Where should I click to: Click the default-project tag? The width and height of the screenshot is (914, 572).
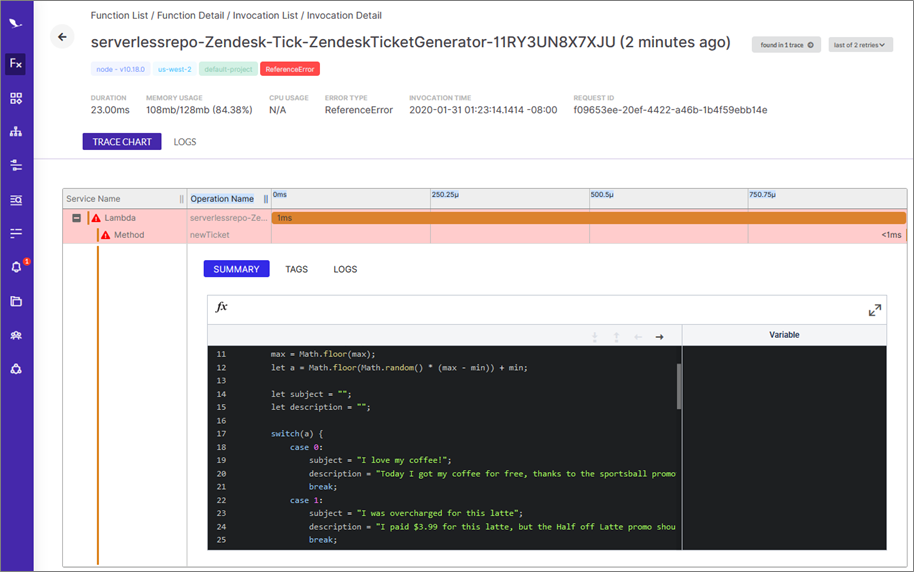(x=228, y=69)
